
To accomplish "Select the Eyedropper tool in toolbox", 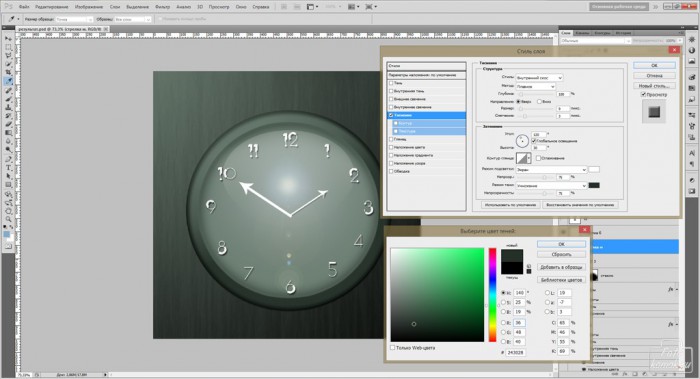I will tap(8, 81).
